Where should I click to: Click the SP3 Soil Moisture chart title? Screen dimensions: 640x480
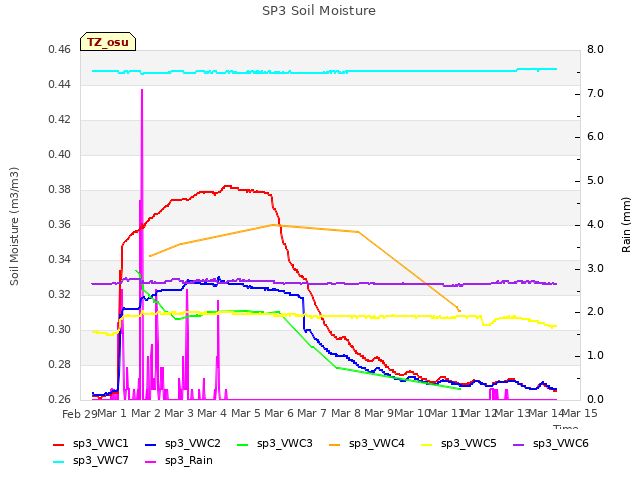point(319,11)
